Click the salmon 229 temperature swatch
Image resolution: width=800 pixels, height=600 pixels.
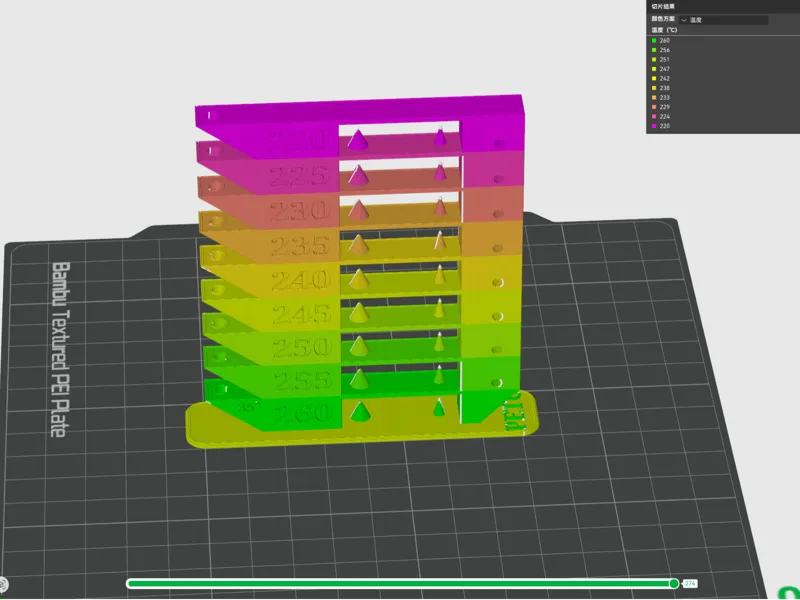tap(654, 107)
